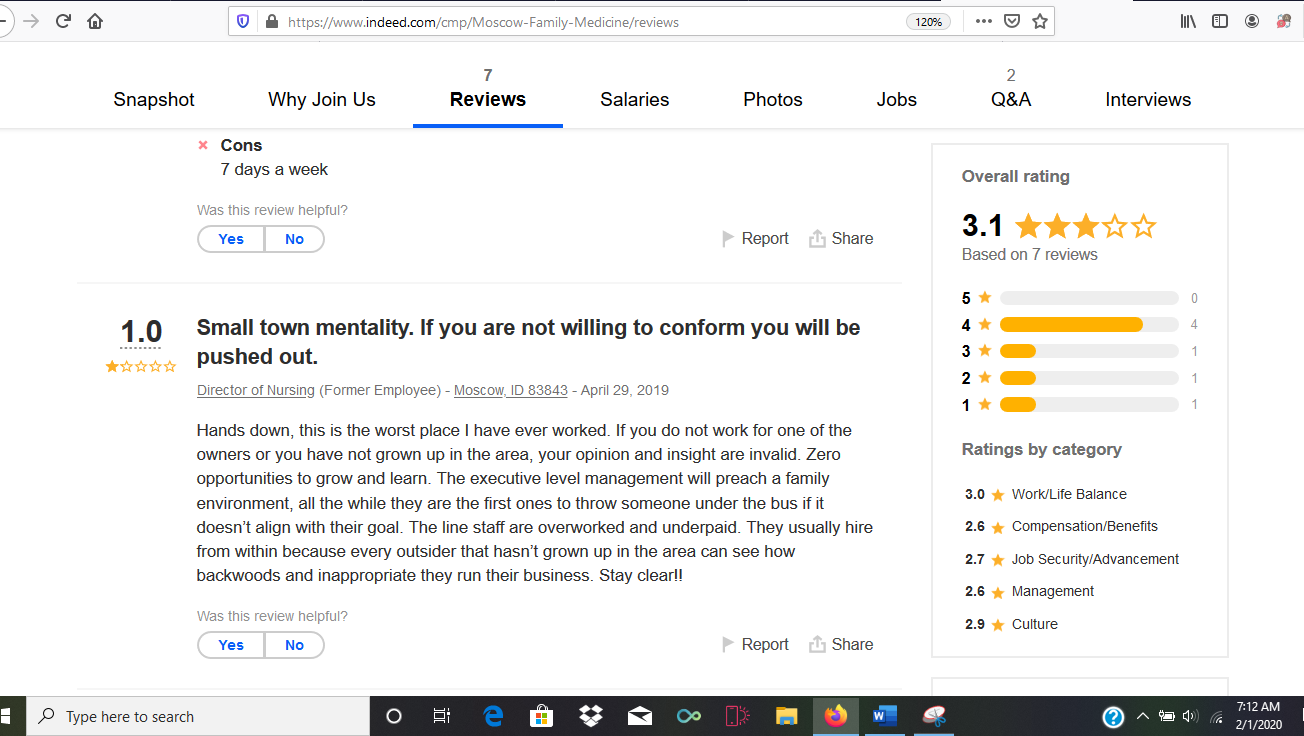Open Snipping Tool on the taskbar
Image resolution: width=1304 pixels, height=736 pixels.
coord(934,716)
